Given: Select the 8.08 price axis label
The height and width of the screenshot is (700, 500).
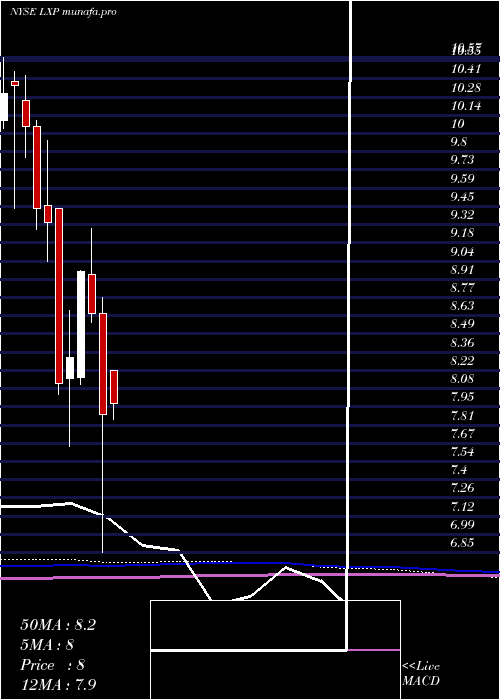Looking at the screenshot, I should pos(462,379).
